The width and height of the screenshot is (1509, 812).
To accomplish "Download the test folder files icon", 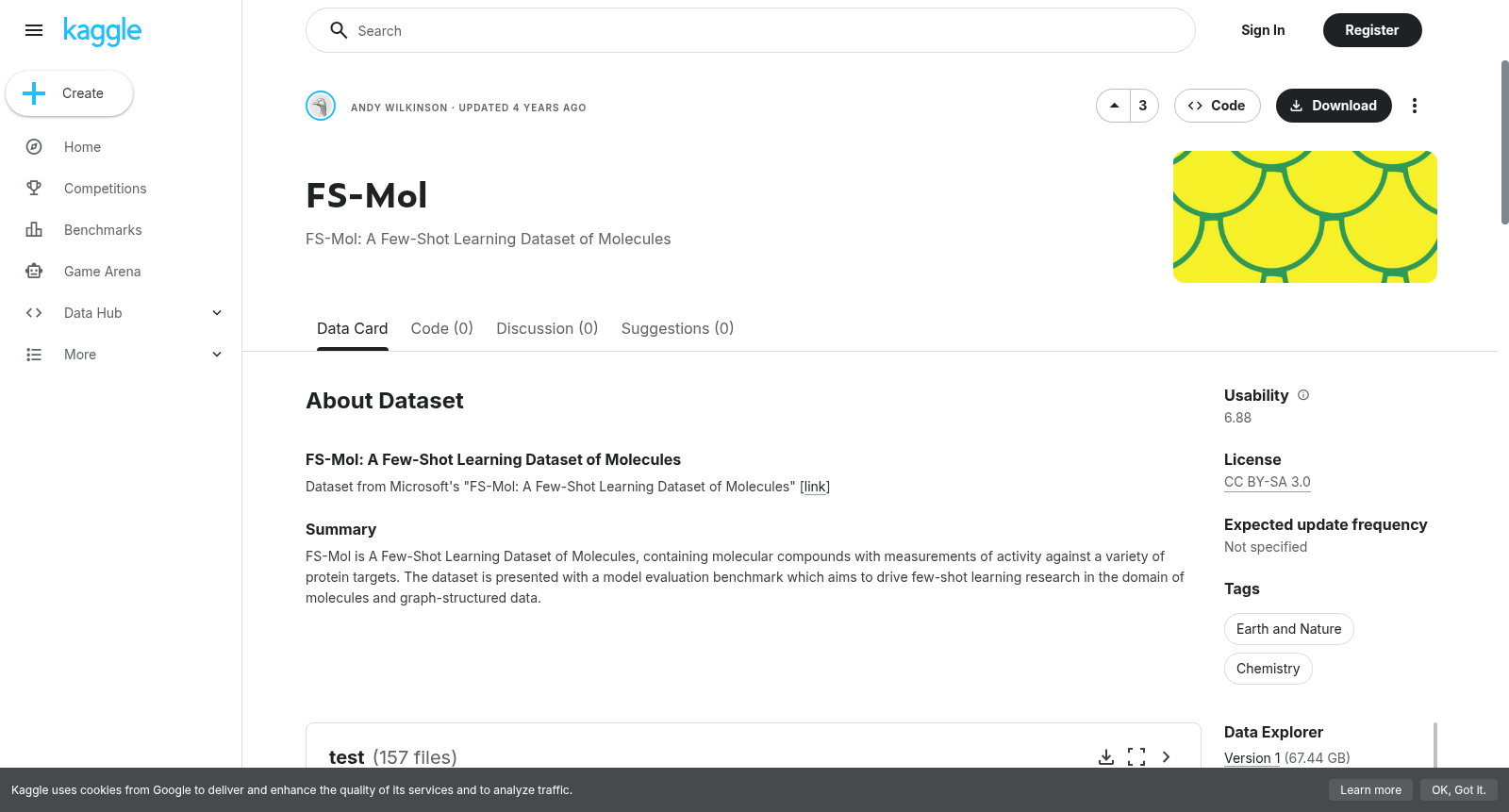I will [x=1106, y=757].
